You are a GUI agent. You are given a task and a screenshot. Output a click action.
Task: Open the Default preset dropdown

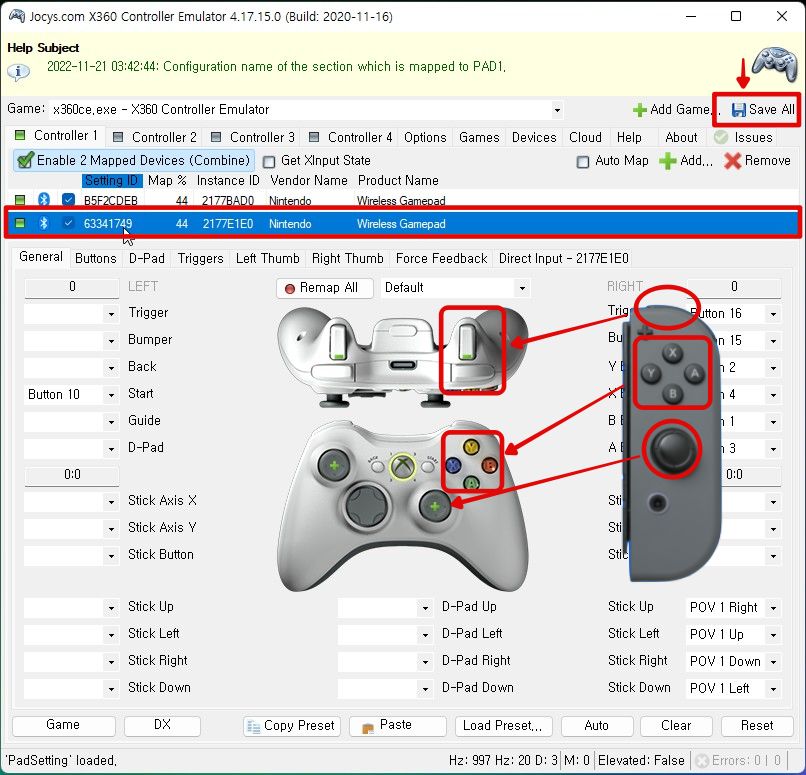pos(522,288)
